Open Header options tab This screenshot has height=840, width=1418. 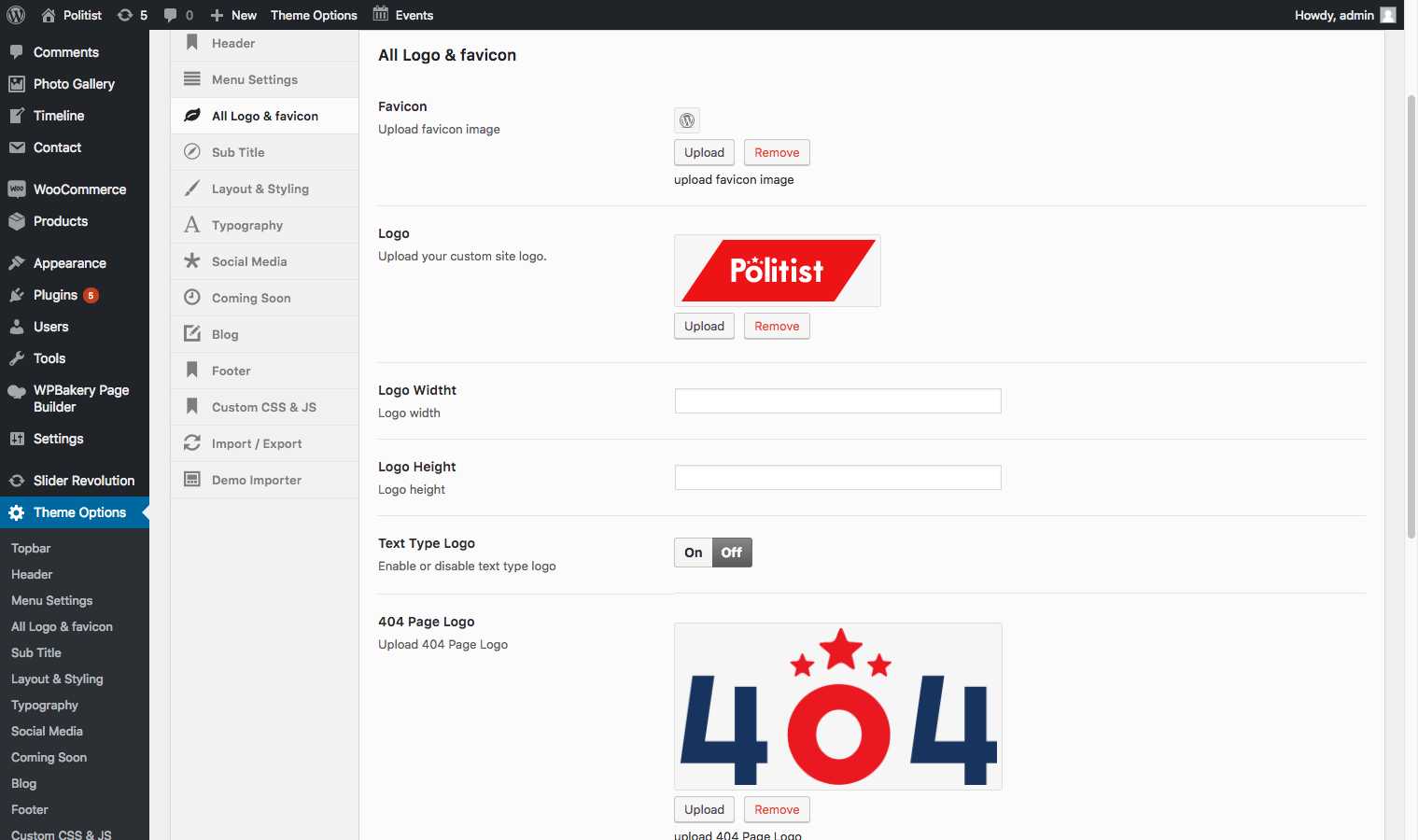pos(264,43)
